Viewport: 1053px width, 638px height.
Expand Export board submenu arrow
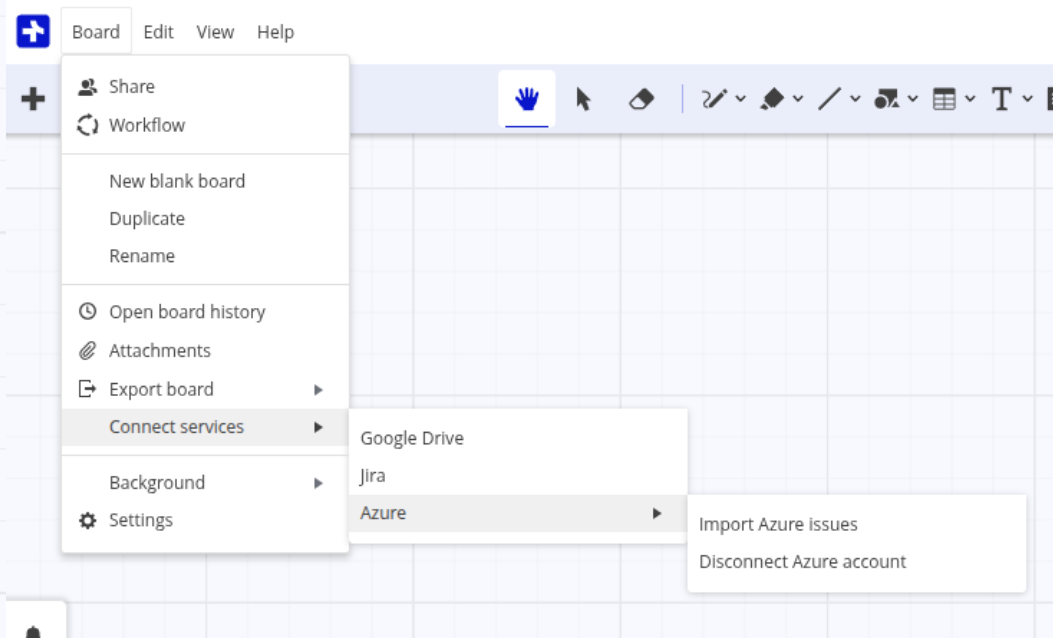coord(318,390)
